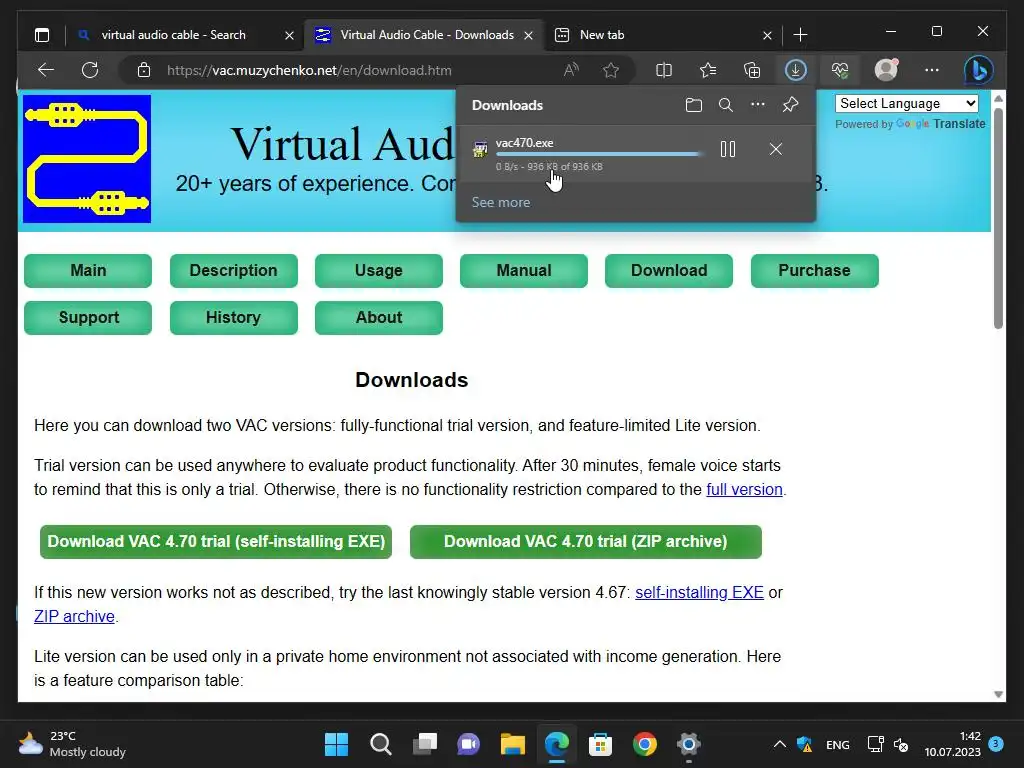The width and height of the screenshot is (1024, 768).
Task: Open Browser essentials heart icon
Action: 840,70
